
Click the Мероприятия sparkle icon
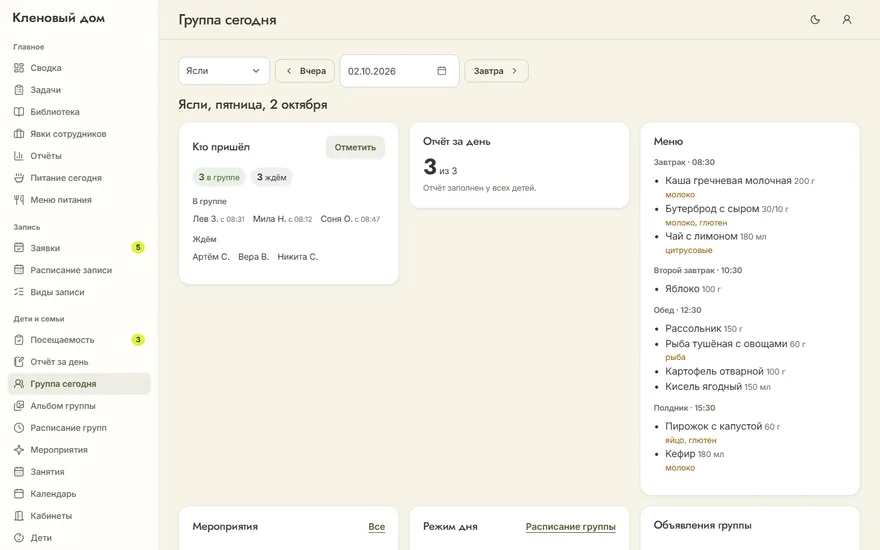coord(19,450)
